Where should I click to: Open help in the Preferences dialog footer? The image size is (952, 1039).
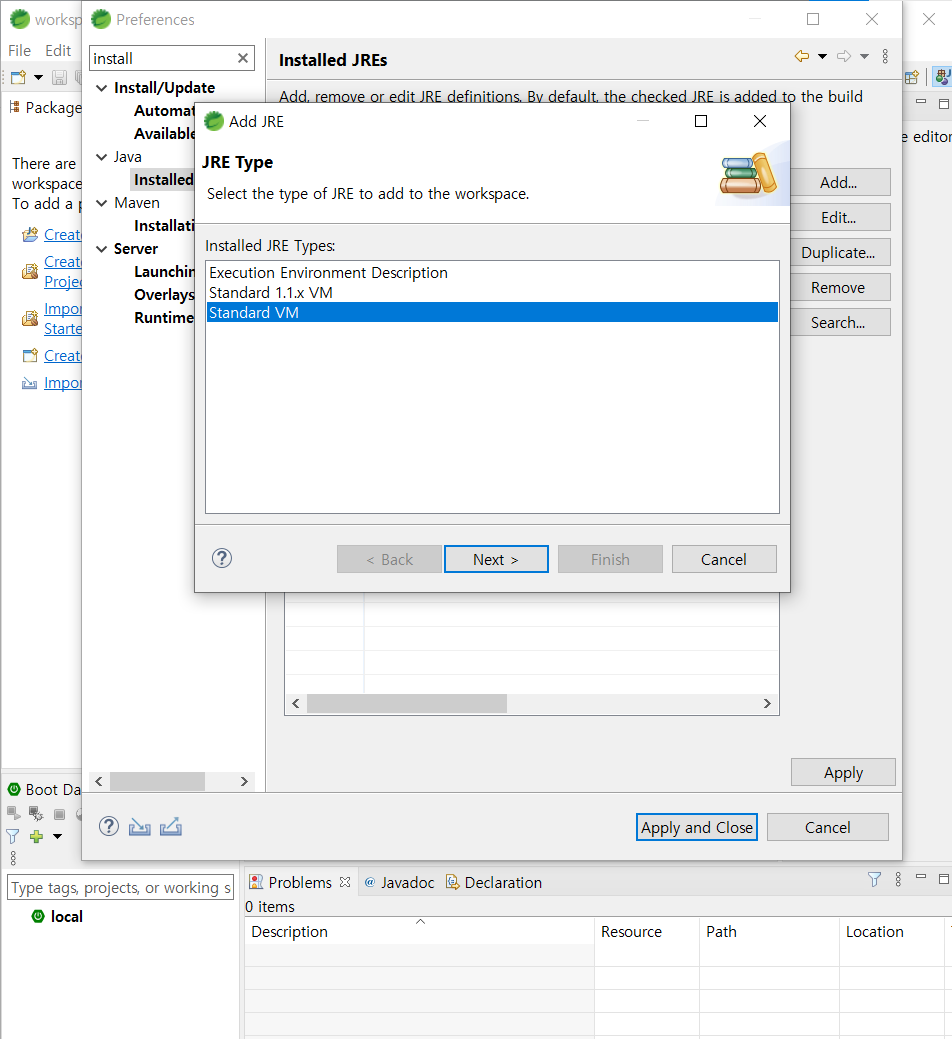pyautogui.click(x=109, y=826)
